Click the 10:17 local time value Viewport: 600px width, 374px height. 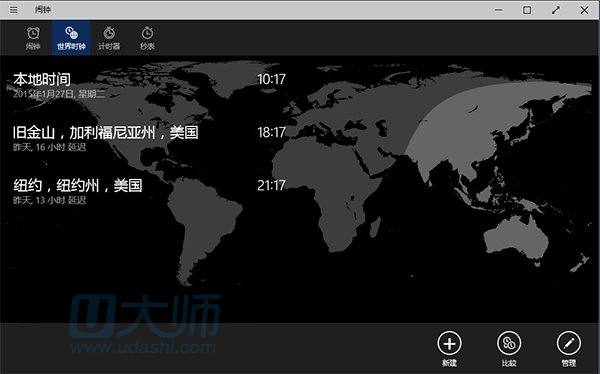coord(271,79)
